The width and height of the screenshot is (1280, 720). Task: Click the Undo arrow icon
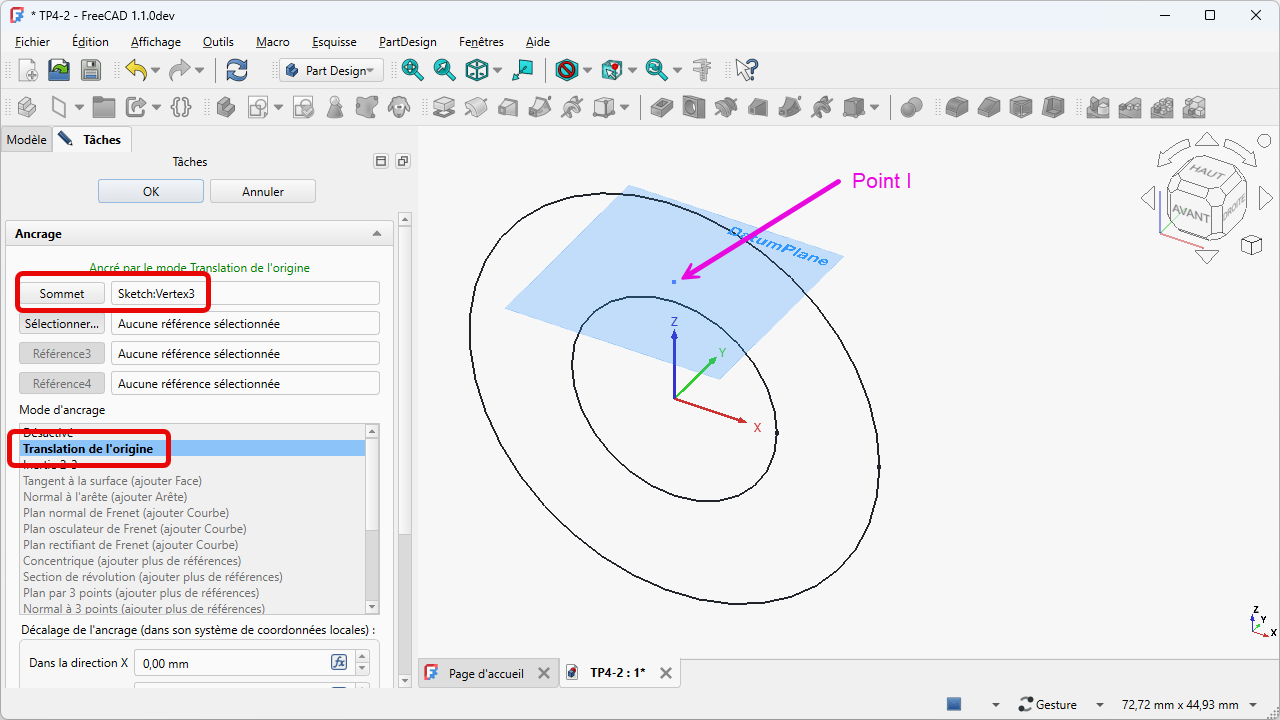[135, 70]
